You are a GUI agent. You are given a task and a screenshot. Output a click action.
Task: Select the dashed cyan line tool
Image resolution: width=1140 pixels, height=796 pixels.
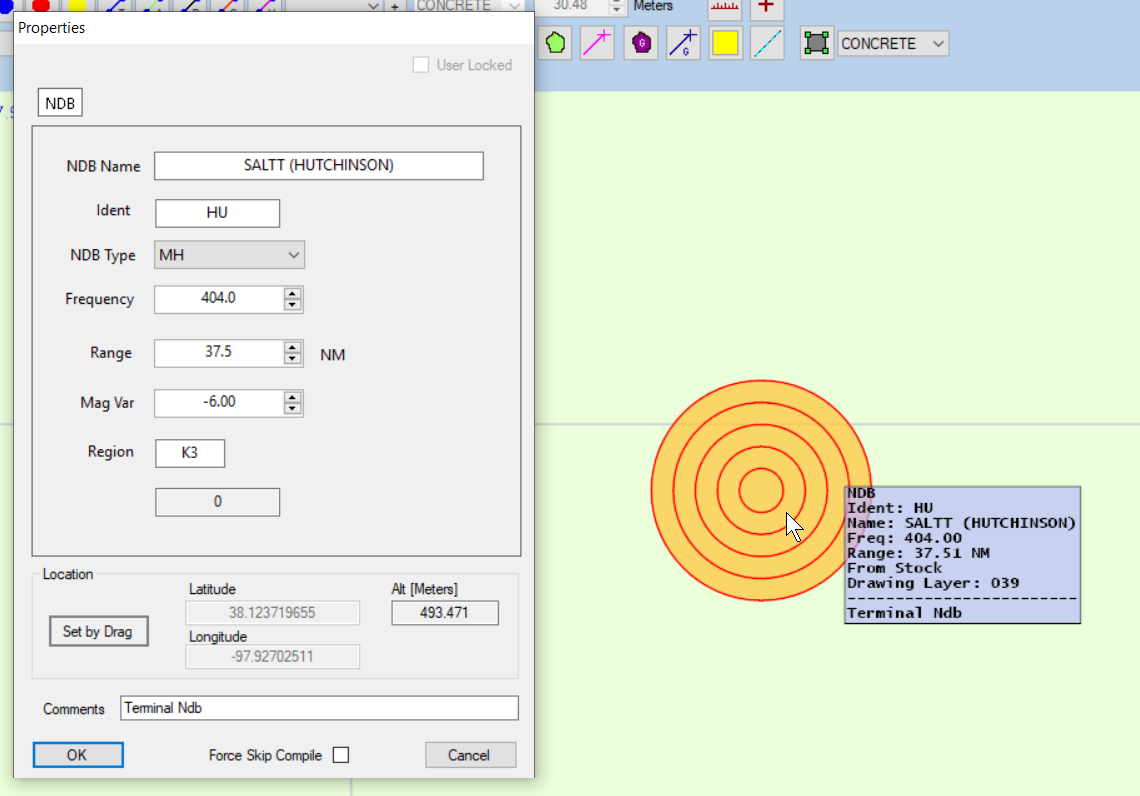767,43
